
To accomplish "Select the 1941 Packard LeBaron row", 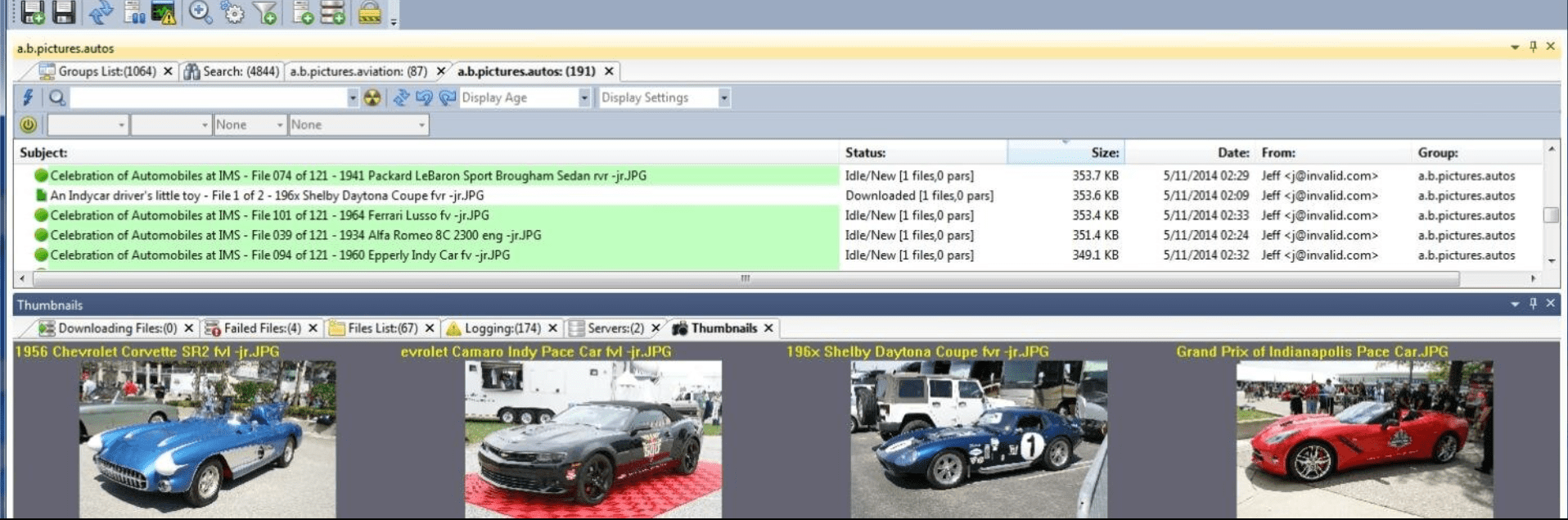I will (x=779, y=175).
